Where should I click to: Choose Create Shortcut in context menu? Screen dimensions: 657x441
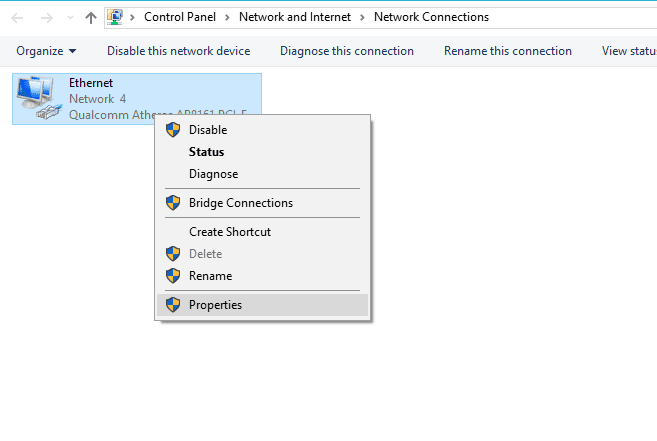coord(263,232)
